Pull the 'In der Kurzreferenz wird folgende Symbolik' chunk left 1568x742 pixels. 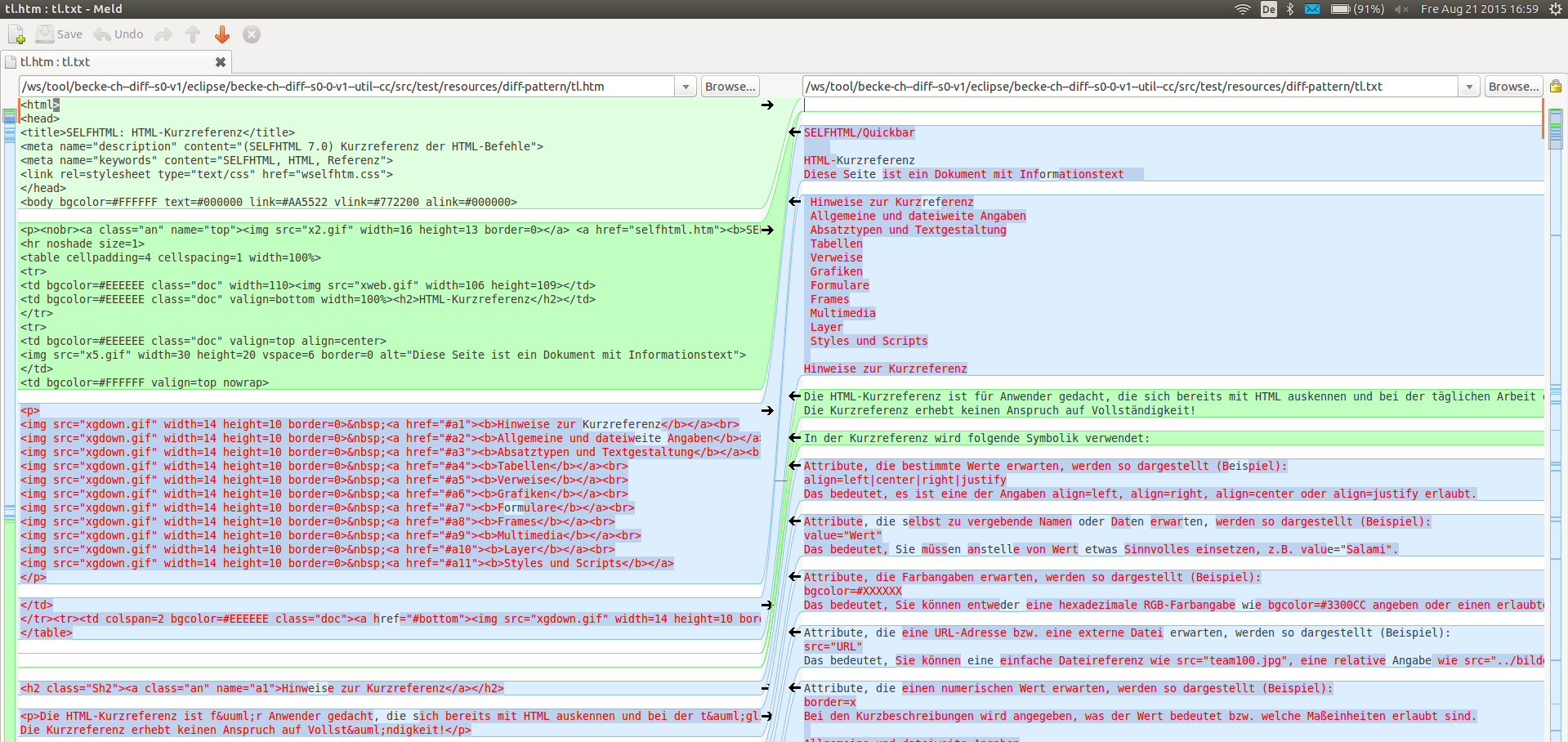pyautogui.click(x=794, y=438)
